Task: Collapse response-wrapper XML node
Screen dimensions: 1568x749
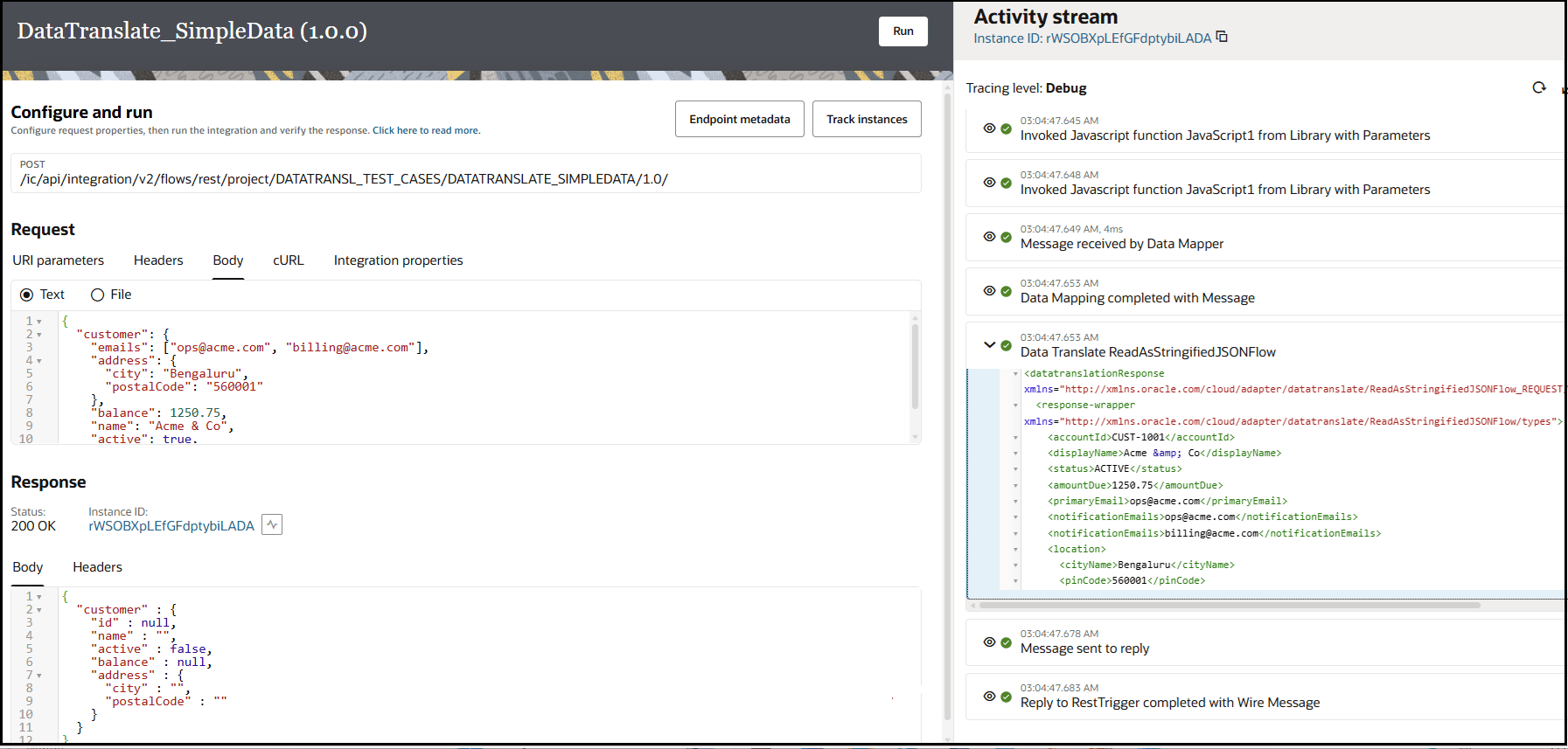Action: tap(1015, 406)
